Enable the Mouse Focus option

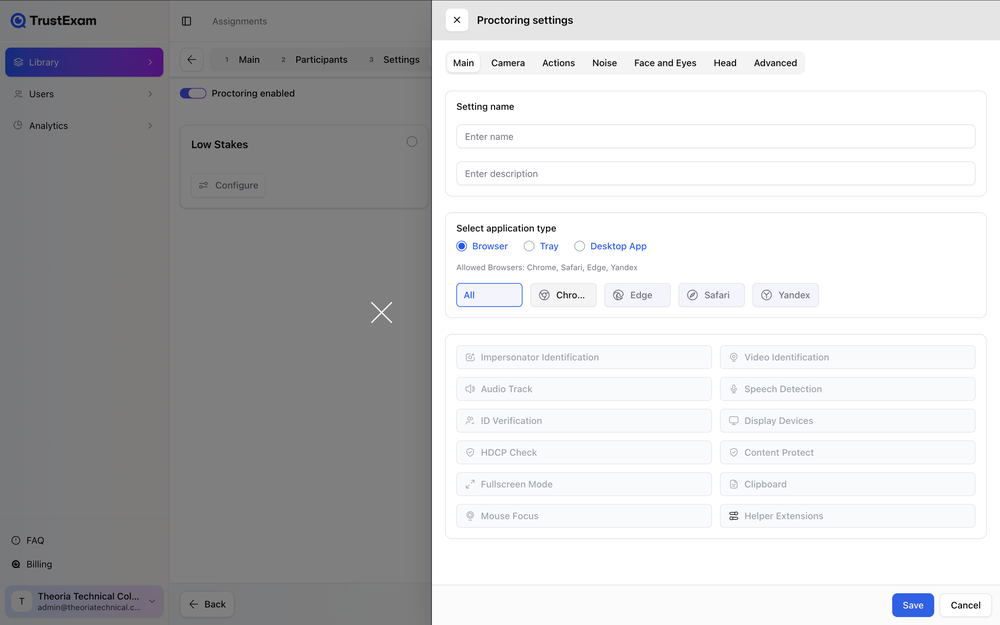click(x=584, y=516)
